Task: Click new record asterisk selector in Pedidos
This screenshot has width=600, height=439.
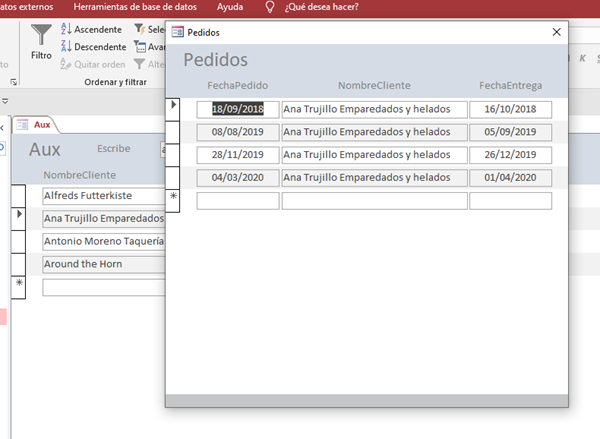Action: [173, 201]
